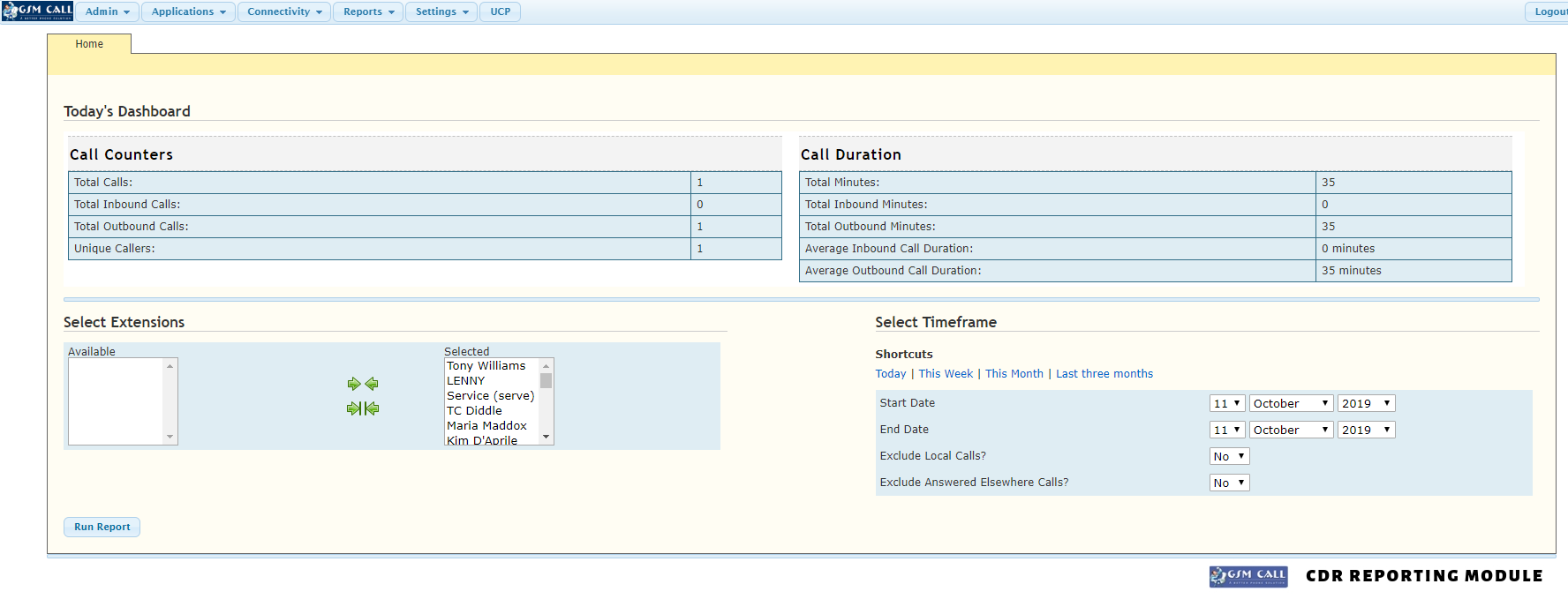Click scroll-down arrow of Selected list

coord(546,438)
